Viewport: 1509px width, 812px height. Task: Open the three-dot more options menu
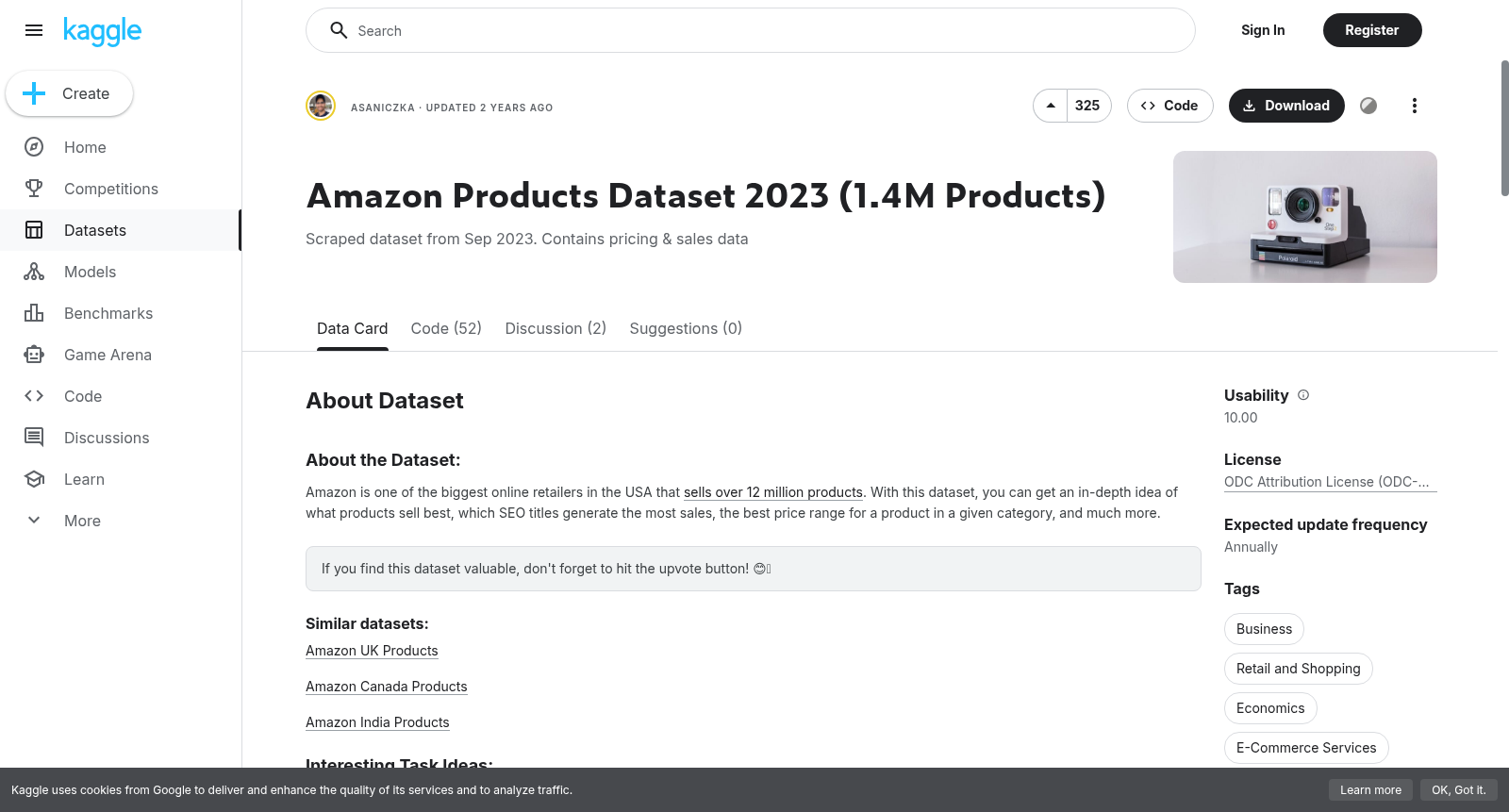coord(1414,106)
